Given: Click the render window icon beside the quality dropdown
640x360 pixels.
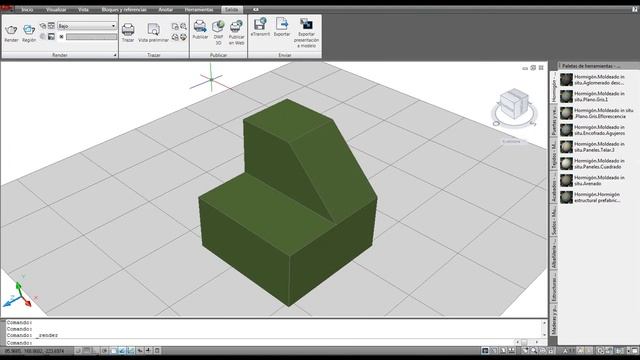Looking at the screenshot, I should 51,25.
